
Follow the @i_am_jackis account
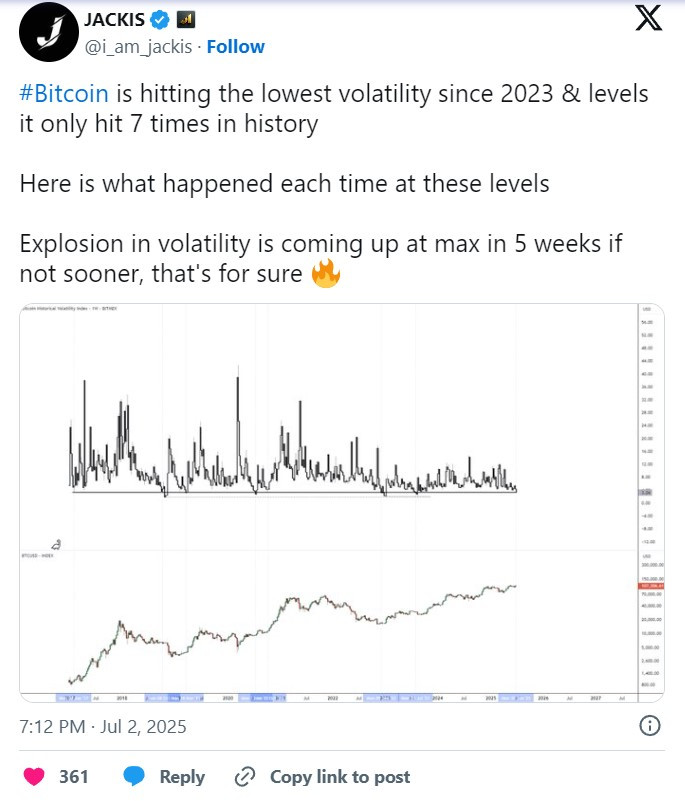235,47
